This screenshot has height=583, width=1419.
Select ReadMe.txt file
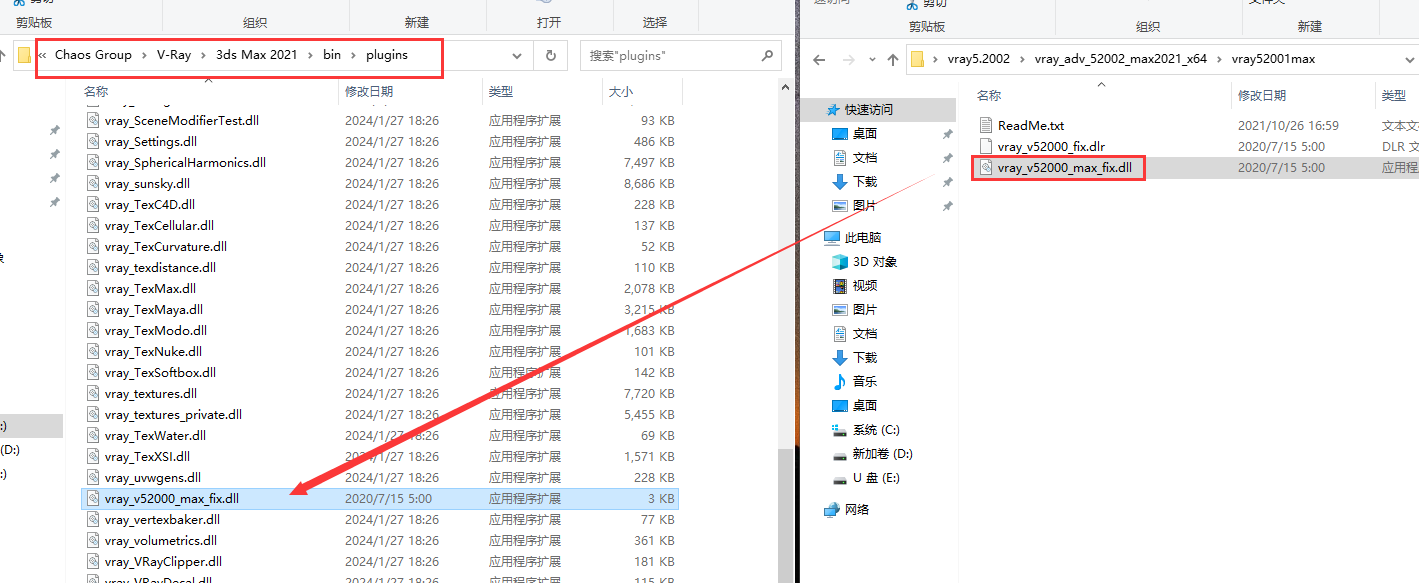pos(1031,126)
